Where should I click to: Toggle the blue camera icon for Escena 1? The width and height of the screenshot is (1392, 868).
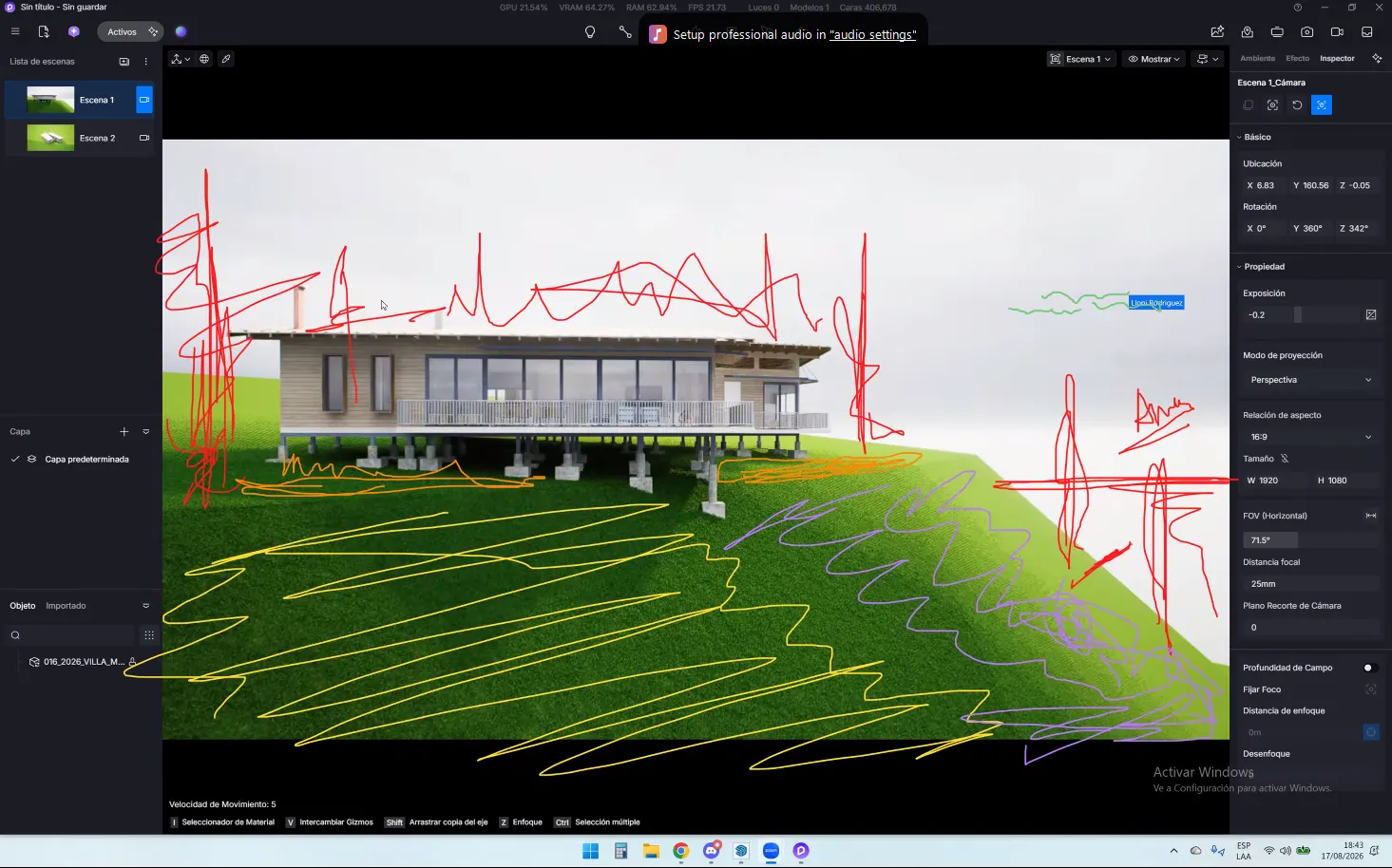pos(144,100)
